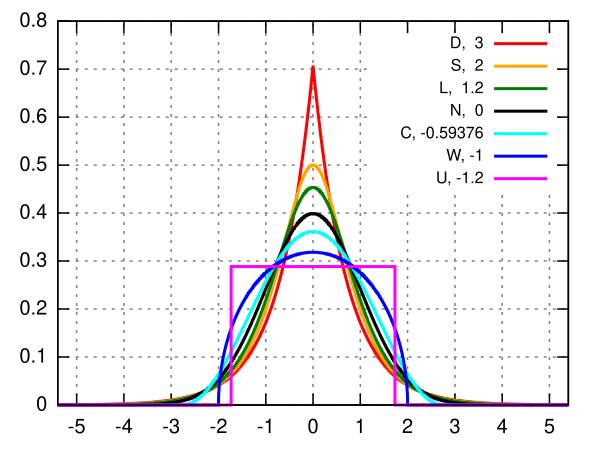Click the peak of the orange curve
The width and height of the screenshot is (600, 450).
(313, 164)
